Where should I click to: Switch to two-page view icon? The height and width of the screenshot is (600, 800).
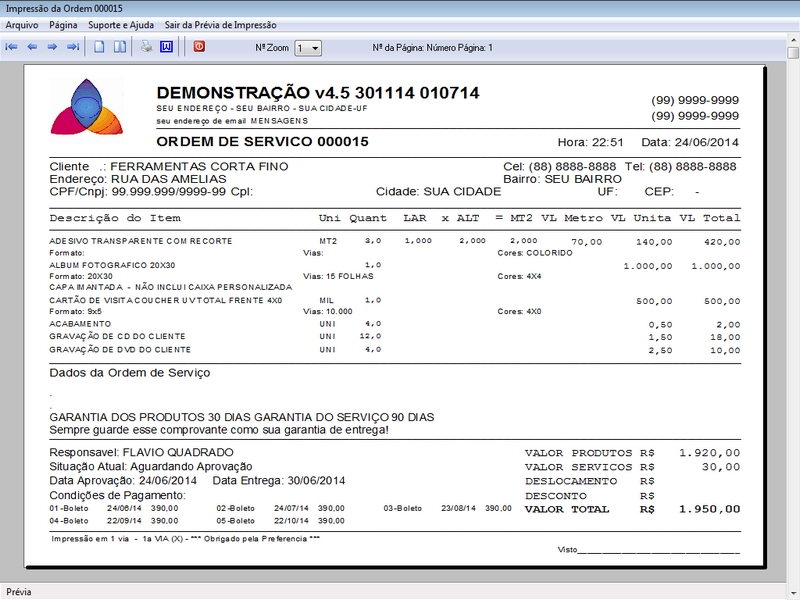click(x=119, y=47)
